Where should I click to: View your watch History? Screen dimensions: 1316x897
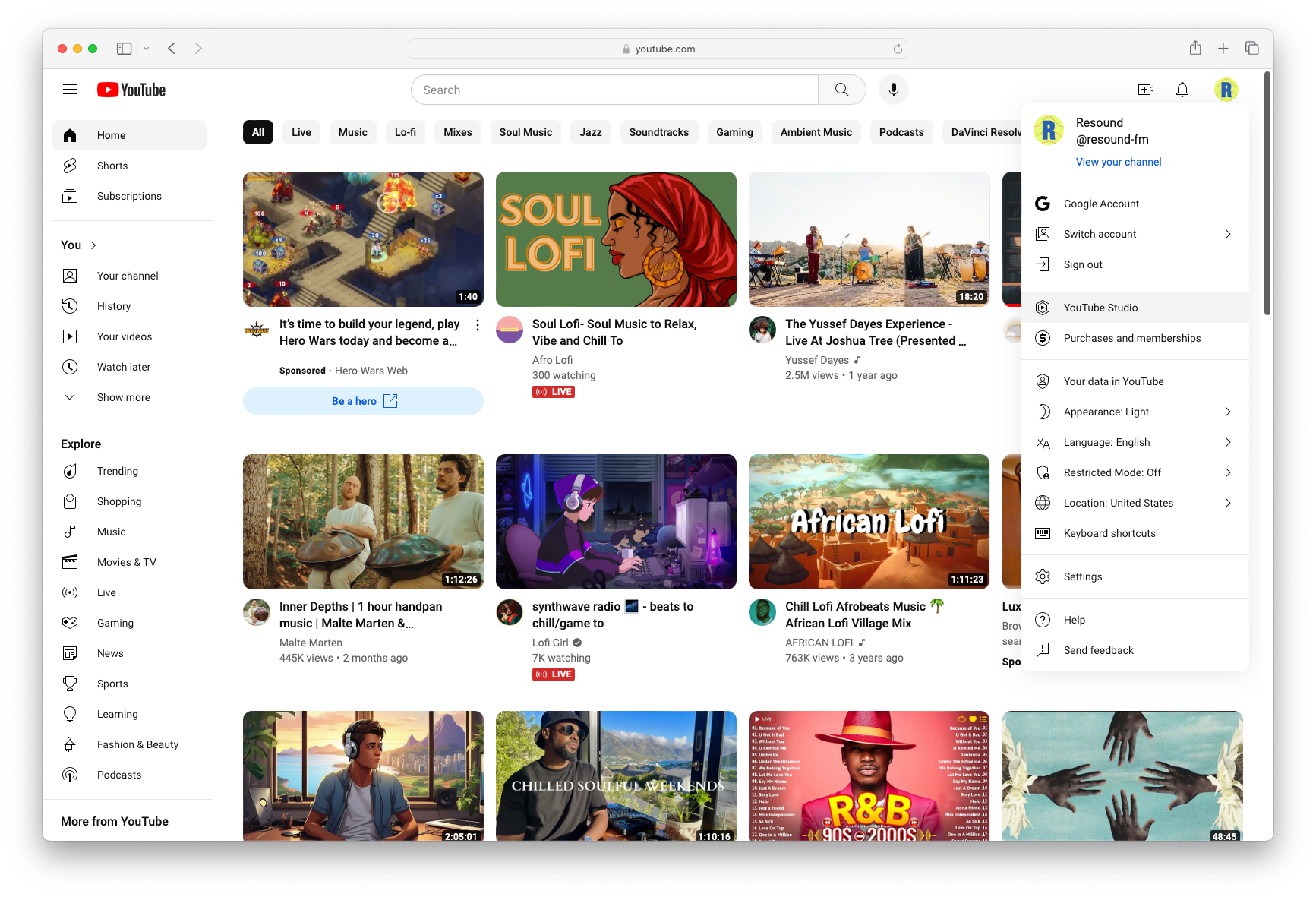point(113,305)
